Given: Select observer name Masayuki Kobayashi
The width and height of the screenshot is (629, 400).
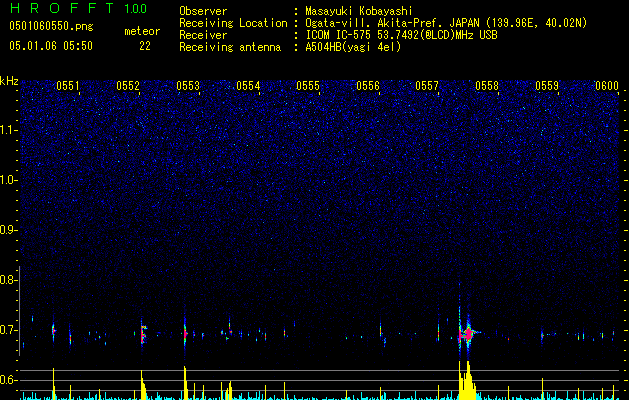Looking at the screenshot, I should coord(359,11).
